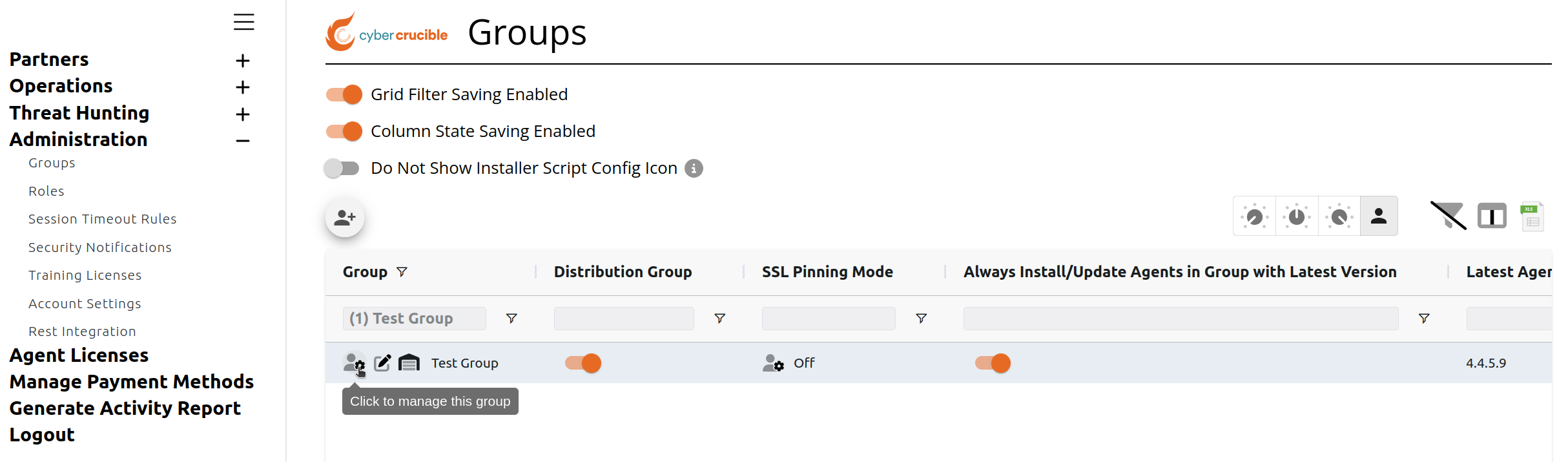Expand the Threat Hunting section

[x=243, y=114]
